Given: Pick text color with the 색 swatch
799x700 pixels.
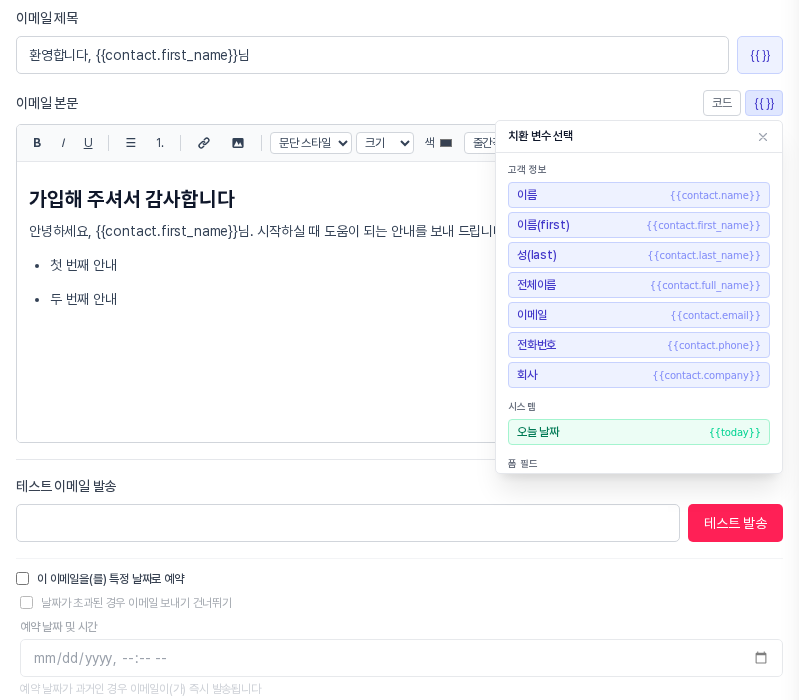Looking at the screenshot, I should pyautogui.click(x=446, y=143).
